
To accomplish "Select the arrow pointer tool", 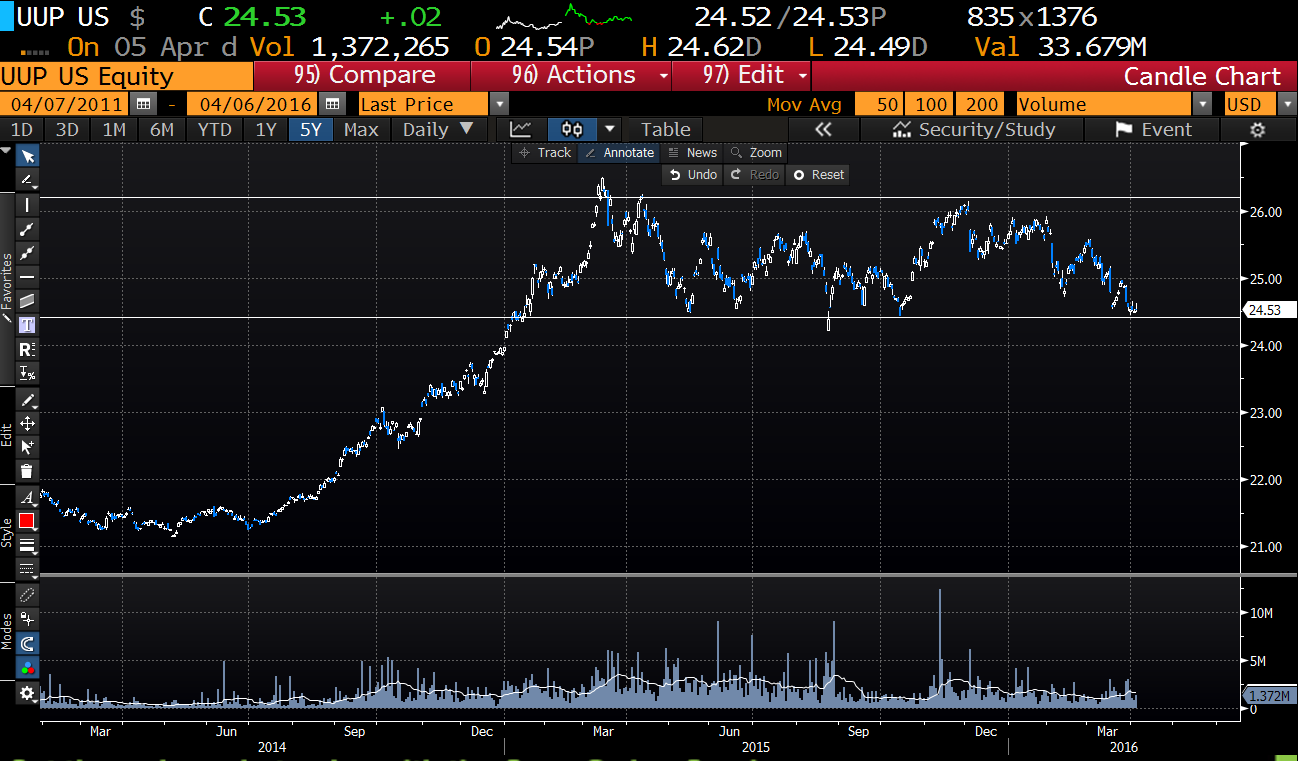I will point(27,156).
